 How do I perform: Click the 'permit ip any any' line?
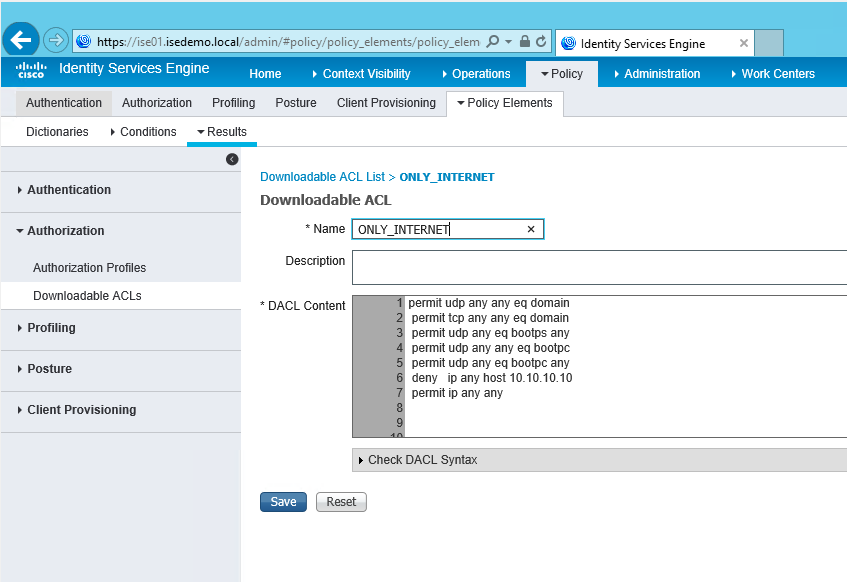click(457, 393)
